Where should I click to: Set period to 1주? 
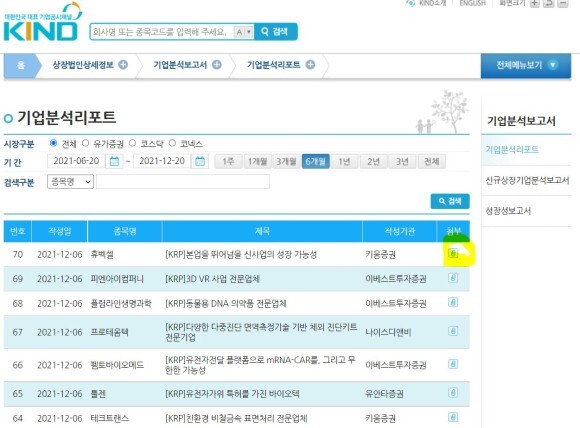[228, 161]
